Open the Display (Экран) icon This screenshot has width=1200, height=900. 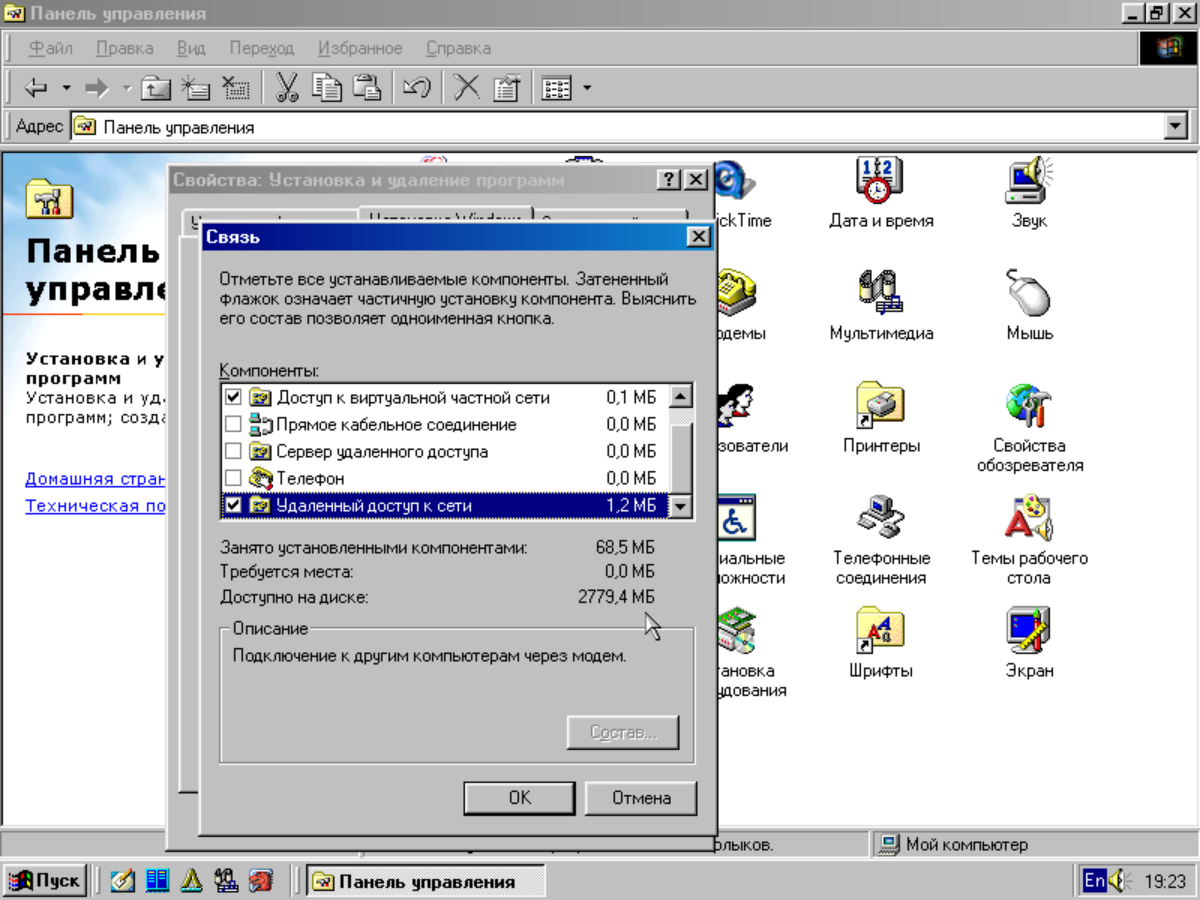coord(1028,632)
